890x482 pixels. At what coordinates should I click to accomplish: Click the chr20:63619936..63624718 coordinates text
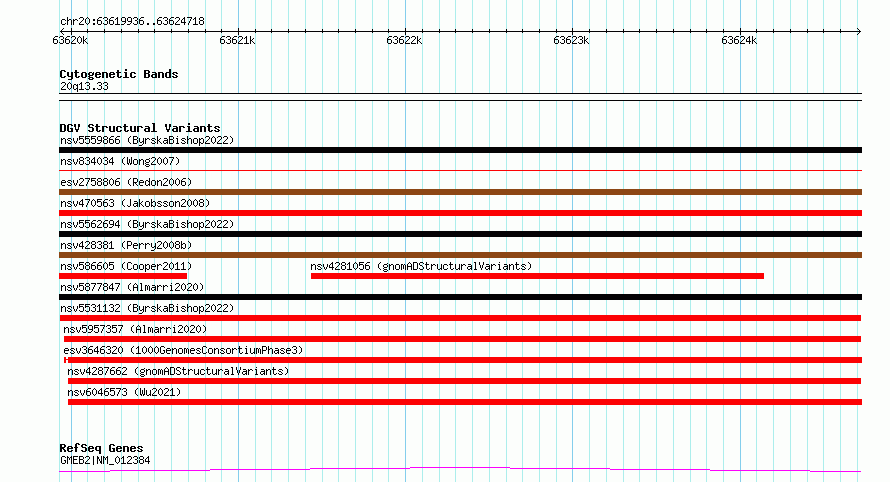tap(132, 22)
